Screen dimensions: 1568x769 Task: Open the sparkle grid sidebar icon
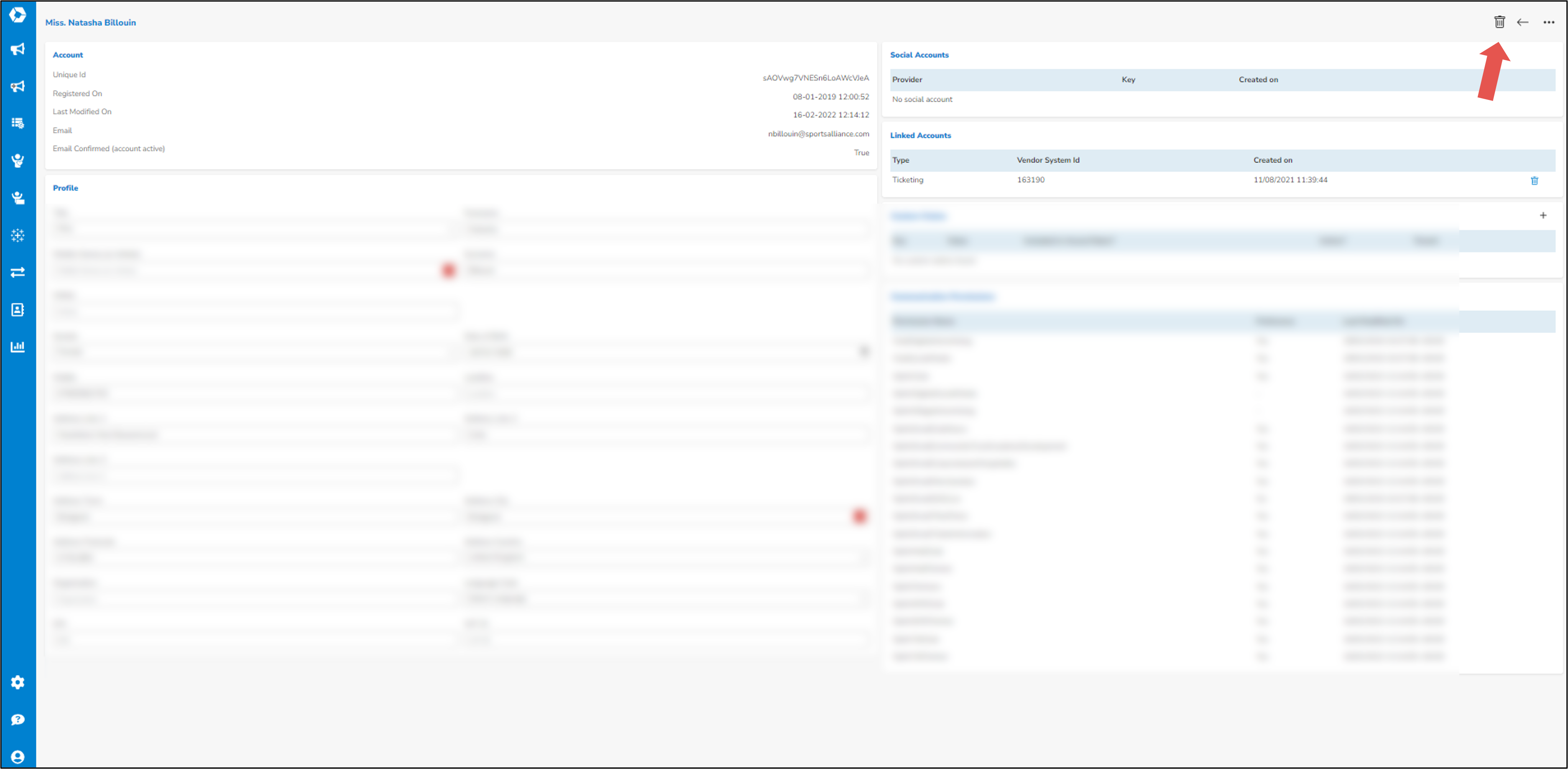(x=18, y=235)
